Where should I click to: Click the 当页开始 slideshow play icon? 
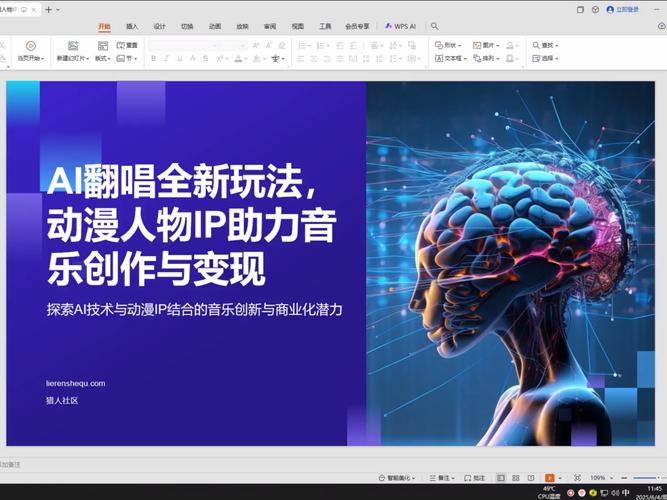coord(30,45)
